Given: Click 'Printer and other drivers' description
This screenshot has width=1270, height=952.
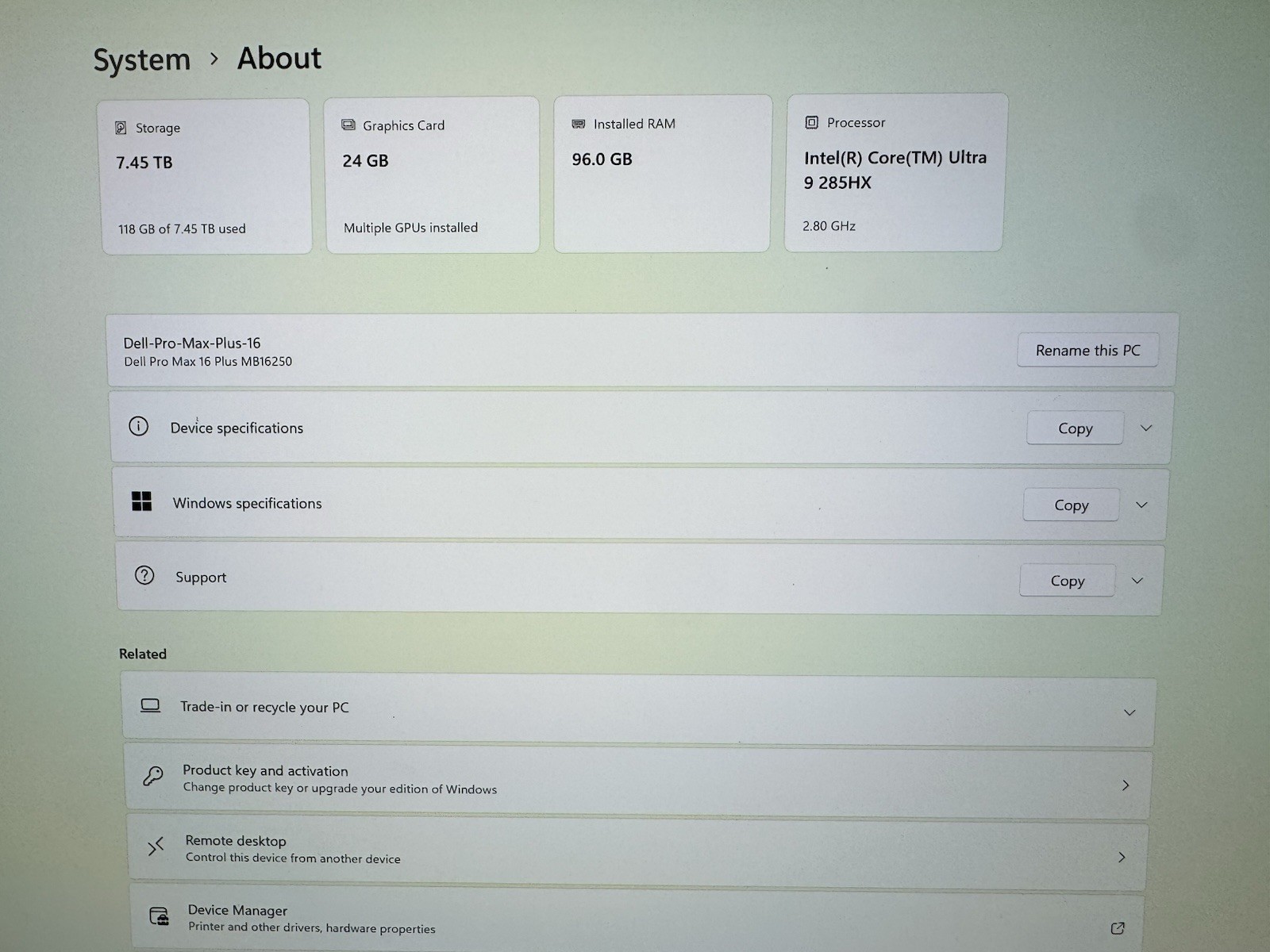Looking at the screenshot, I should [311, 928].
